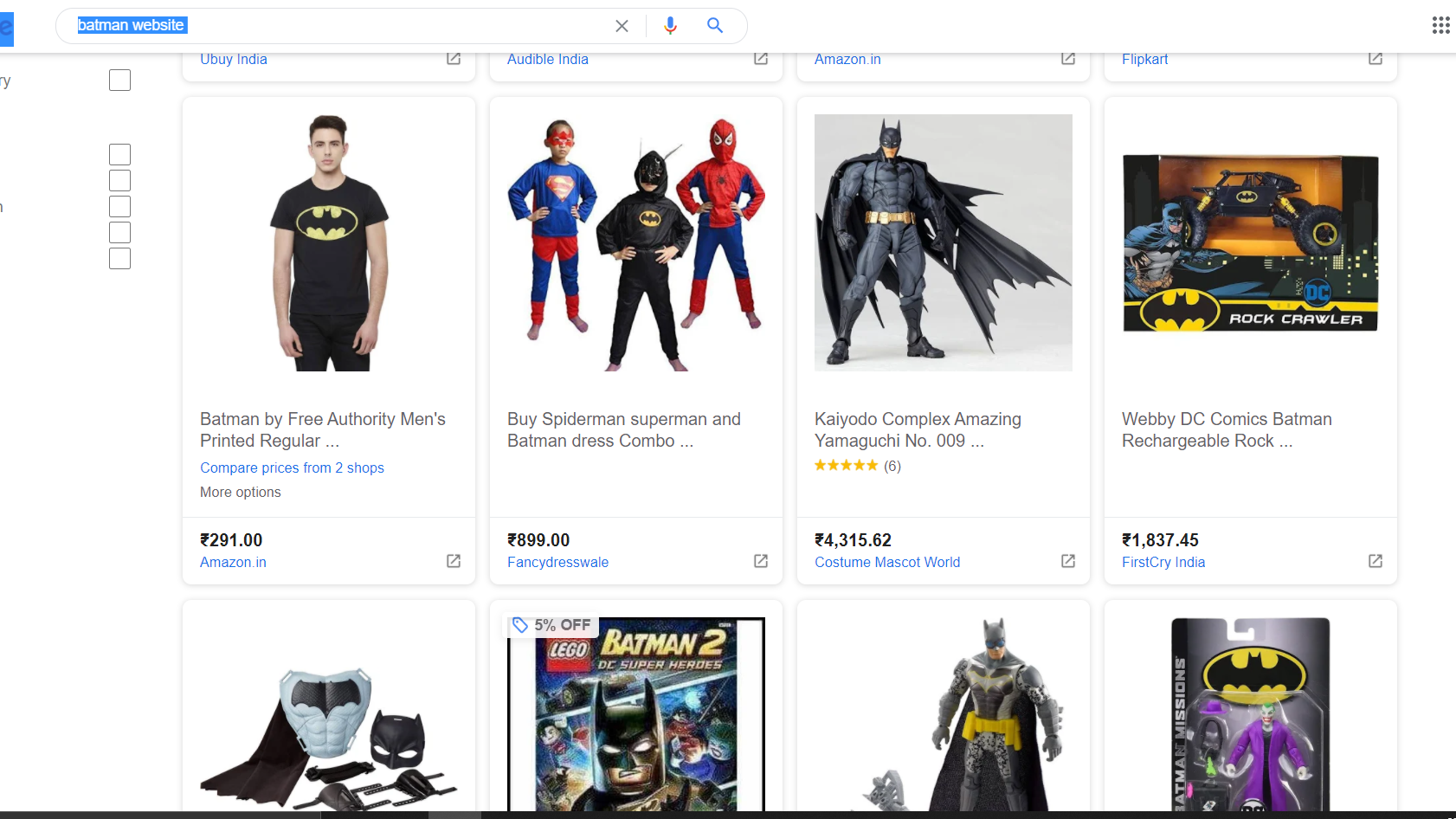Click the ₹1,837.45 price
Image resolution: width=1456 pixels, height=819 pixels.
pyautogui.click(x=1160, y=540)
